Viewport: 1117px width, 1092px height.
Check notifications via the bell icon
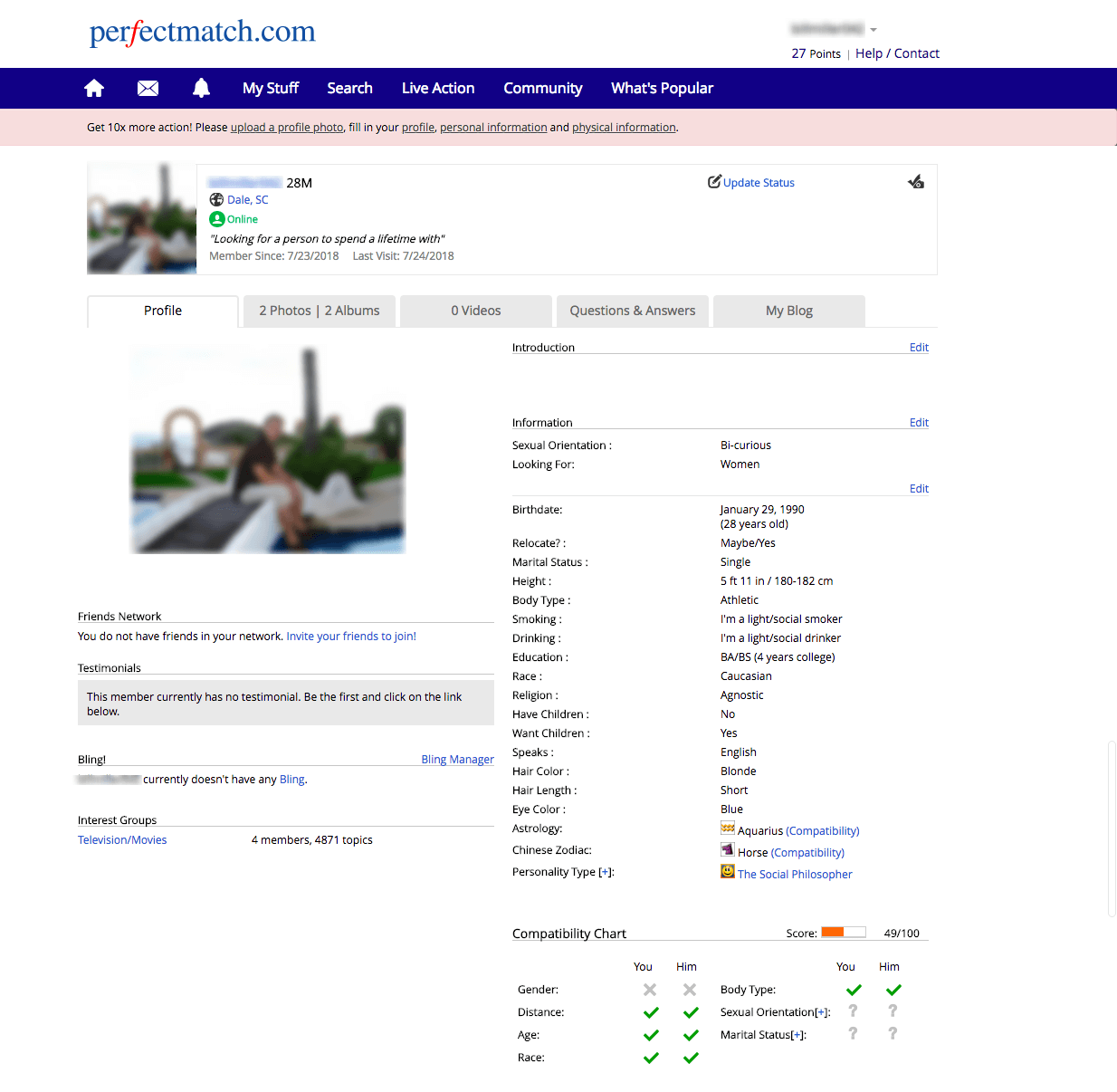(x=201, y=88)
